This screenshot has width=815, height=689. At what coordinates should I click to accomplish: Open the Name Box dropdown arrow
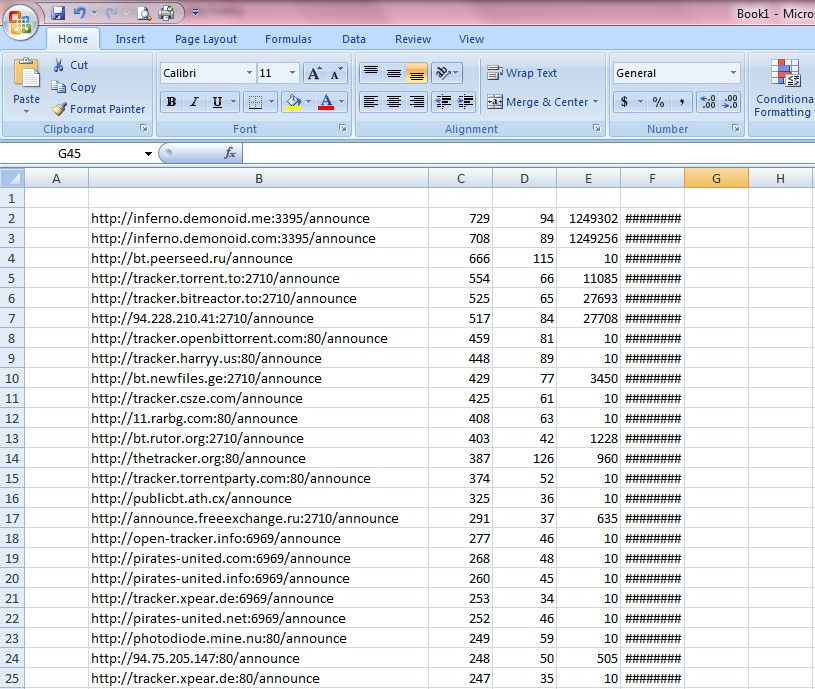[148, 154]
